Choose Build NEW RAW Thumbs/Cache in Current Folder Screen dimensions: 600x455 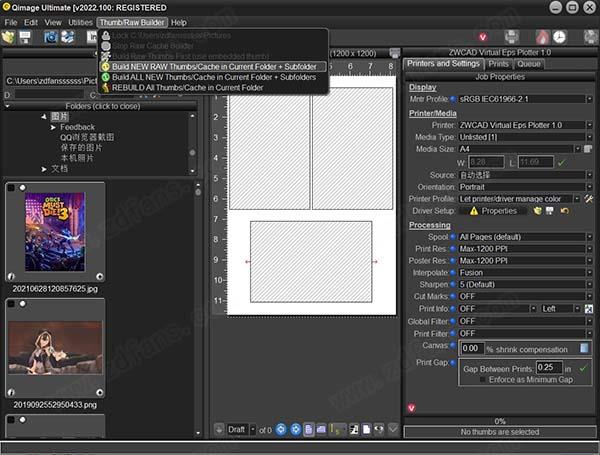(x=213, y=67)
